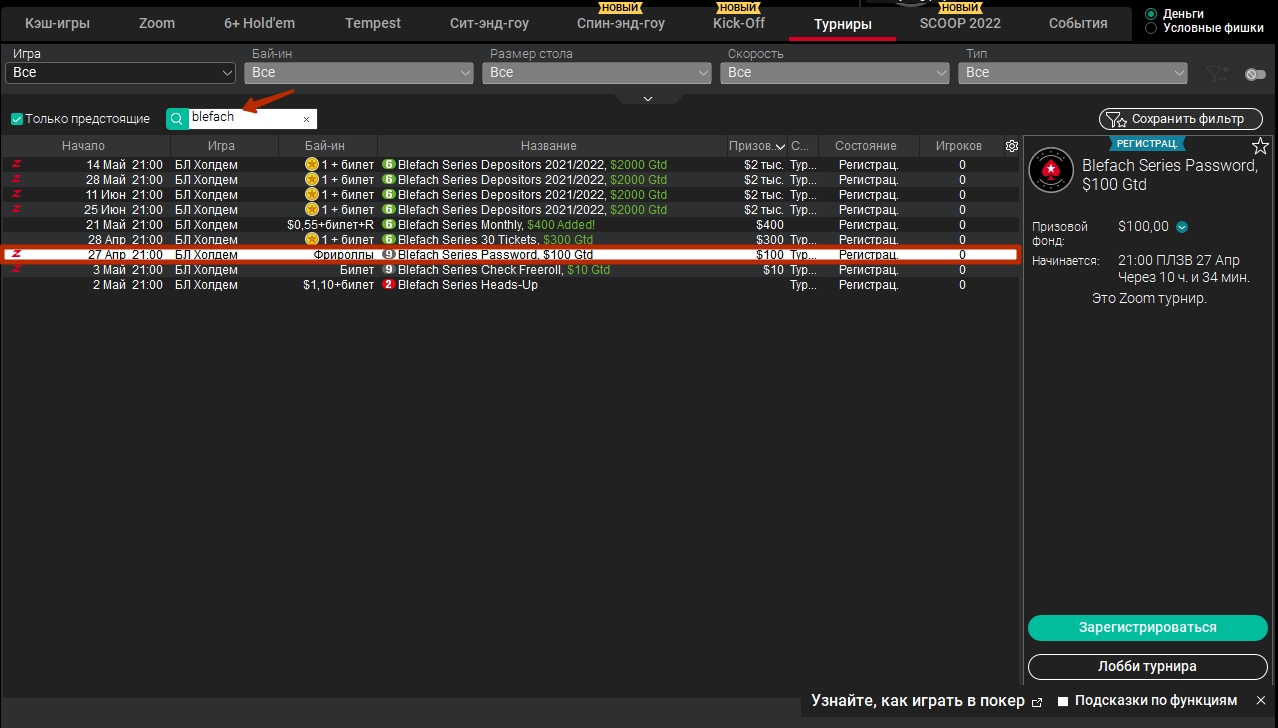The width and height of the screenshot is (1278, 728).
Task: Open table column settings gear
Action: coord(1012,146)
